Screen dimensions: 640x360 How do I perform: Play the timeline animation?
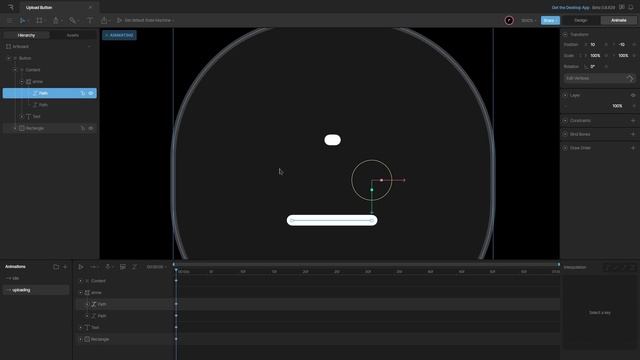click(81, 267)
